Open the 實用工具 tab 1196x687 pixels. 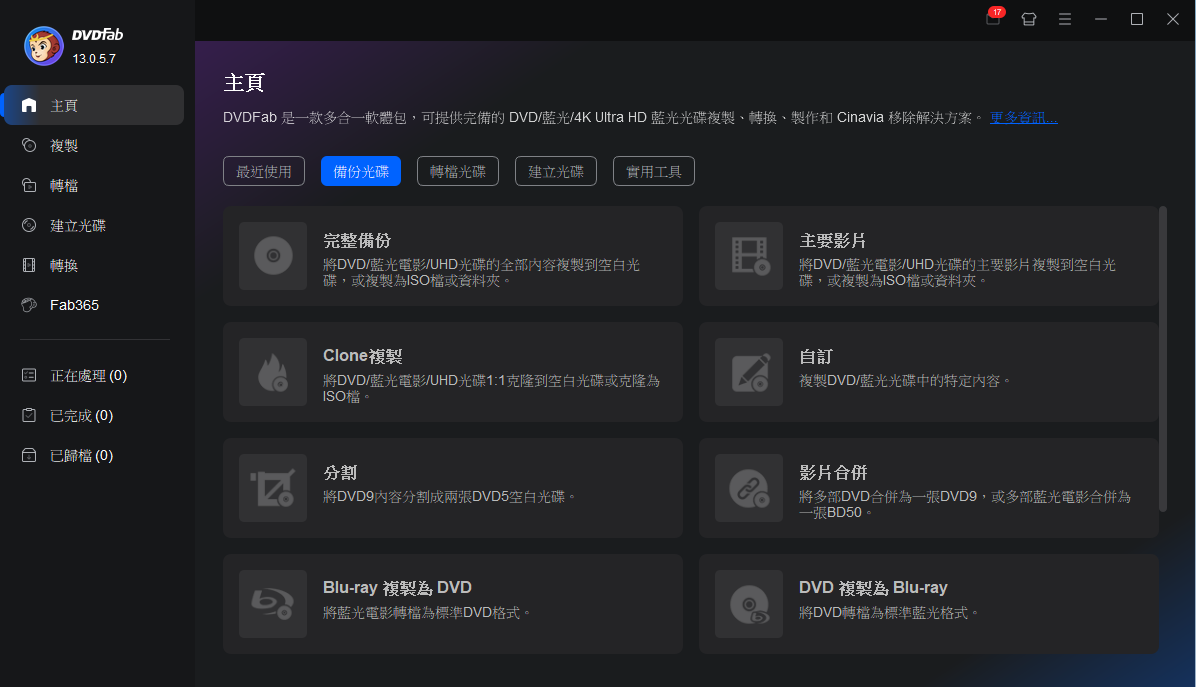point(653,171)
